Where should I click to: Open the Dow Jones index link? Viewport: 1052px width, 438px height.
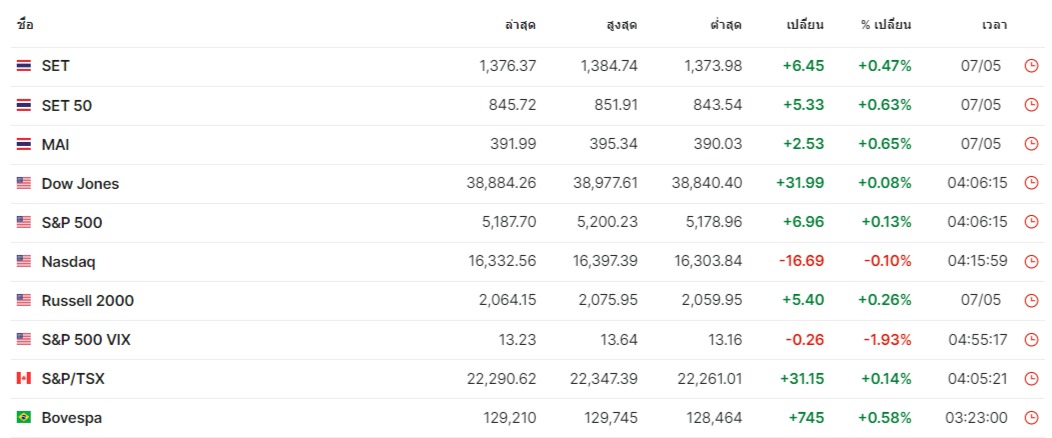tap(81, 184)
